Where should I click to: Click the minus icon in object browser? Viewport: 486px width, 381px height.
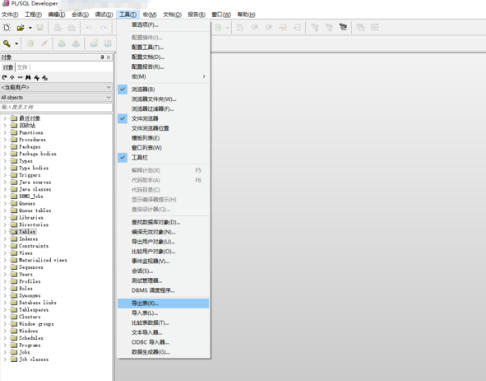(20, 77)
